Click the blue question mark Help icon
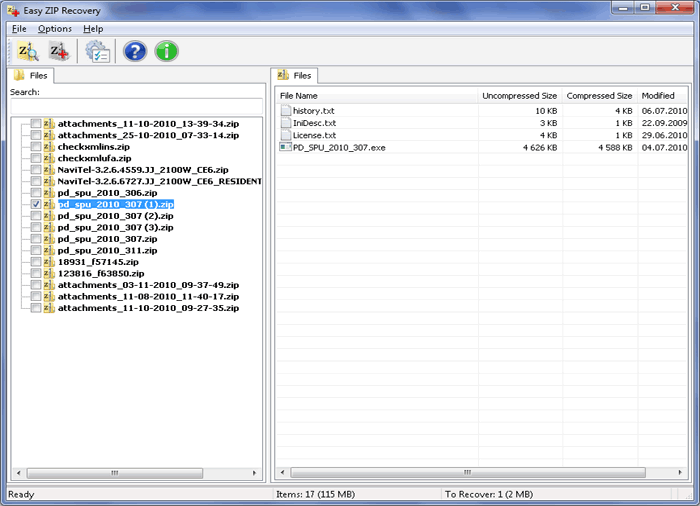 point(135,51)
